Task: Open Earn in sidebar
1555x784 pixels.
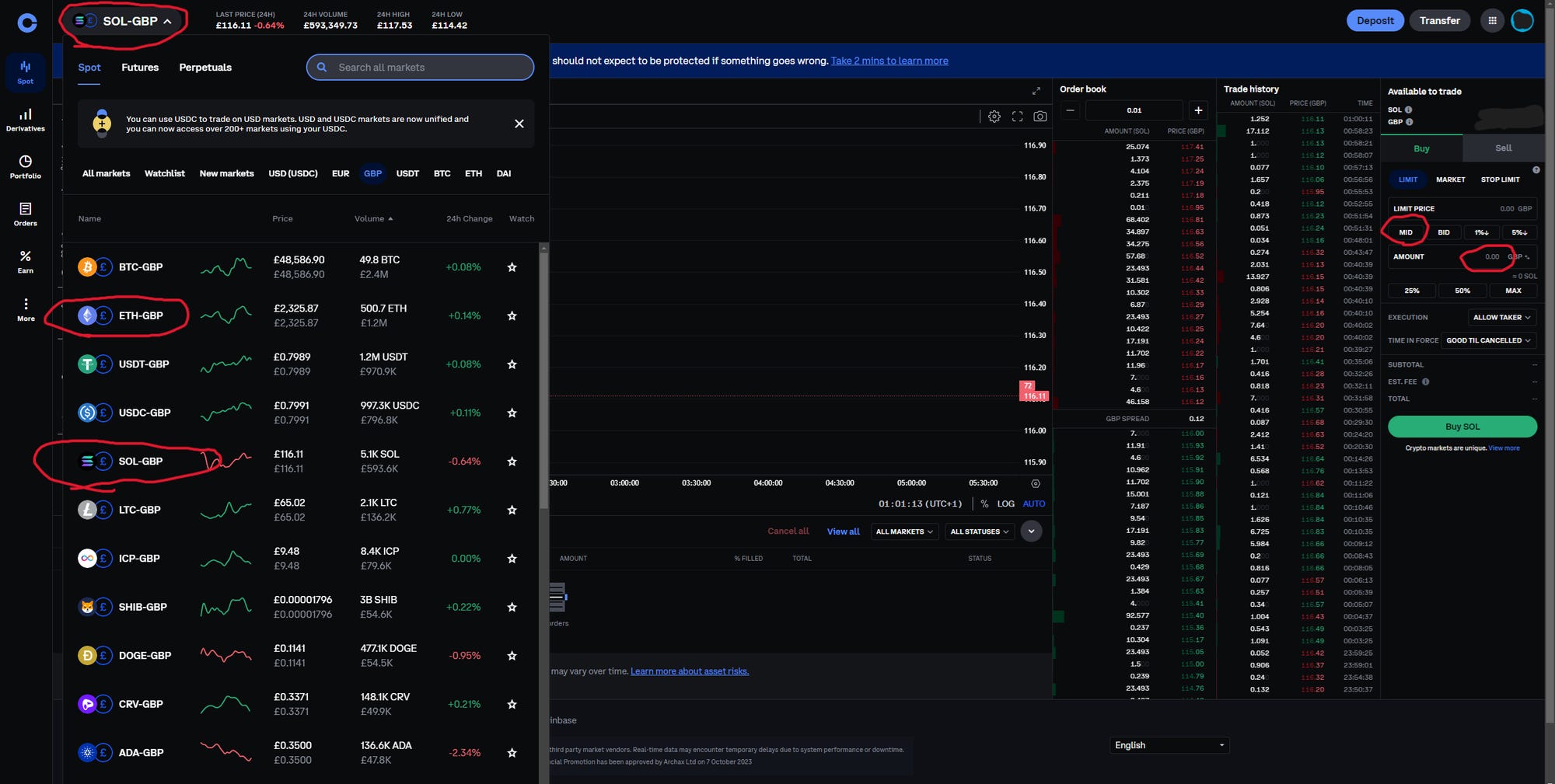Action: (26, 262)
